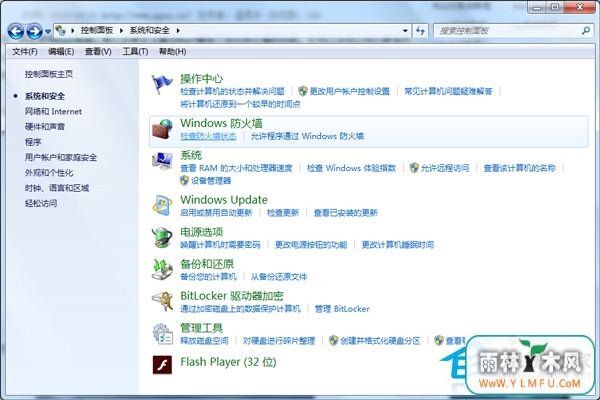Expand the arrow before 控制面板 breadcrumb
Image resolution: width=600 pixels, height=400 pixels.
[72, 31]
